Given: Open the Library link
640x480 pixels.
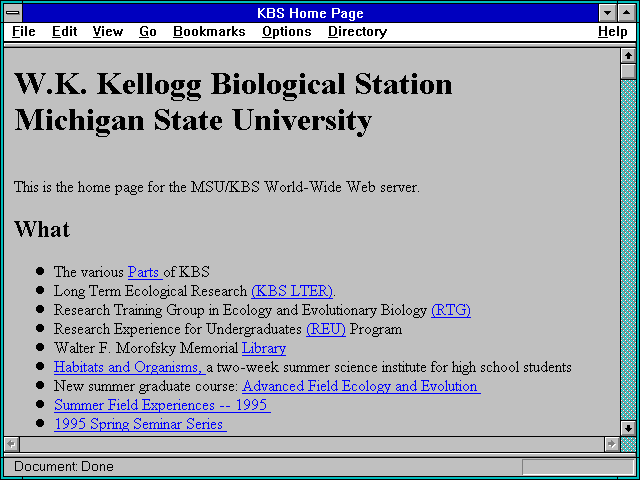Looking at the screenshot, I should [x=264, y=348].
